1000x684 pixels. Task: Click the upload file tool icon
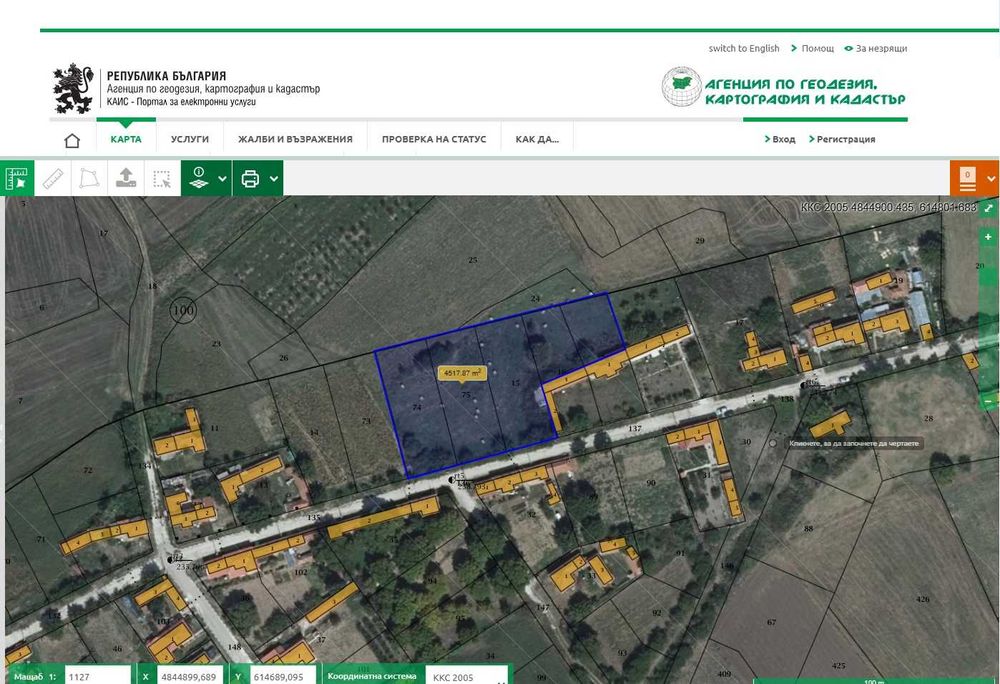(126, 178)
